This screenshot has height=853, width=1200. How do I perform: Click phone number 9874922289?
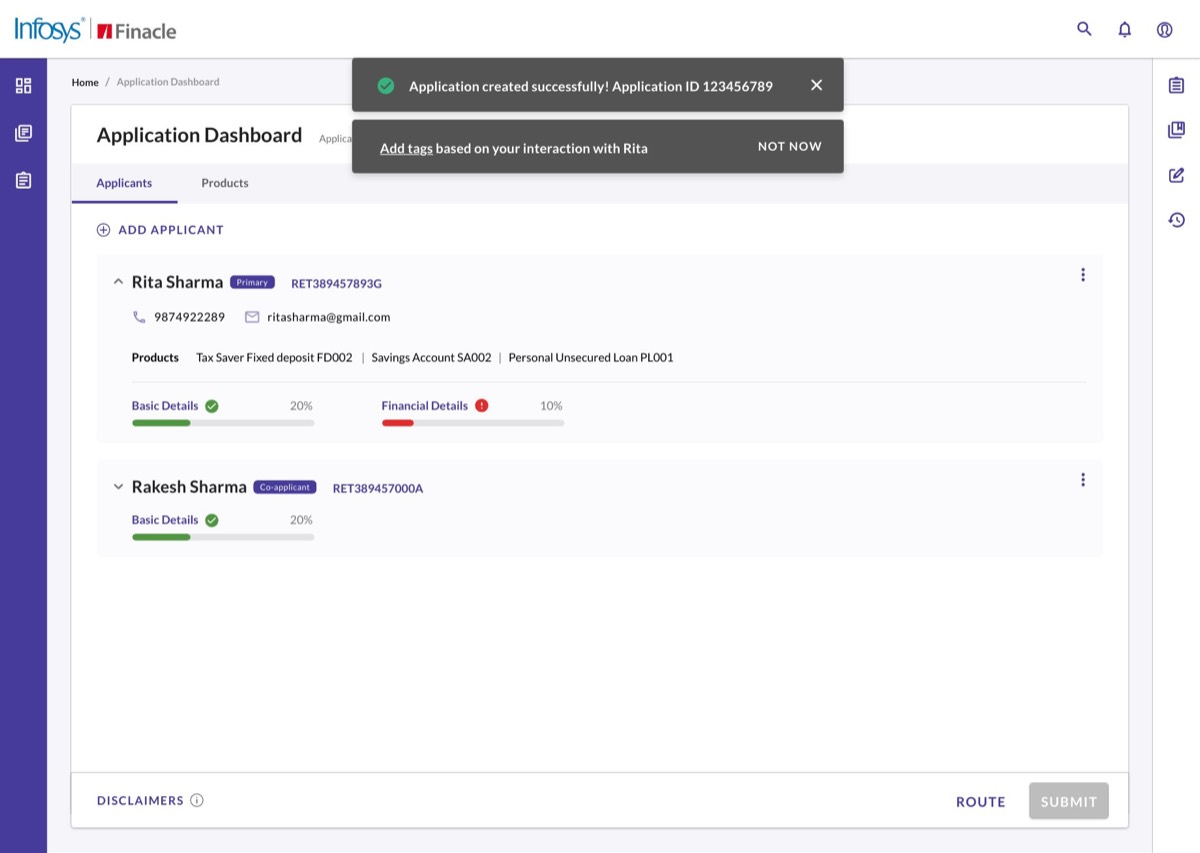click(190, 317)
